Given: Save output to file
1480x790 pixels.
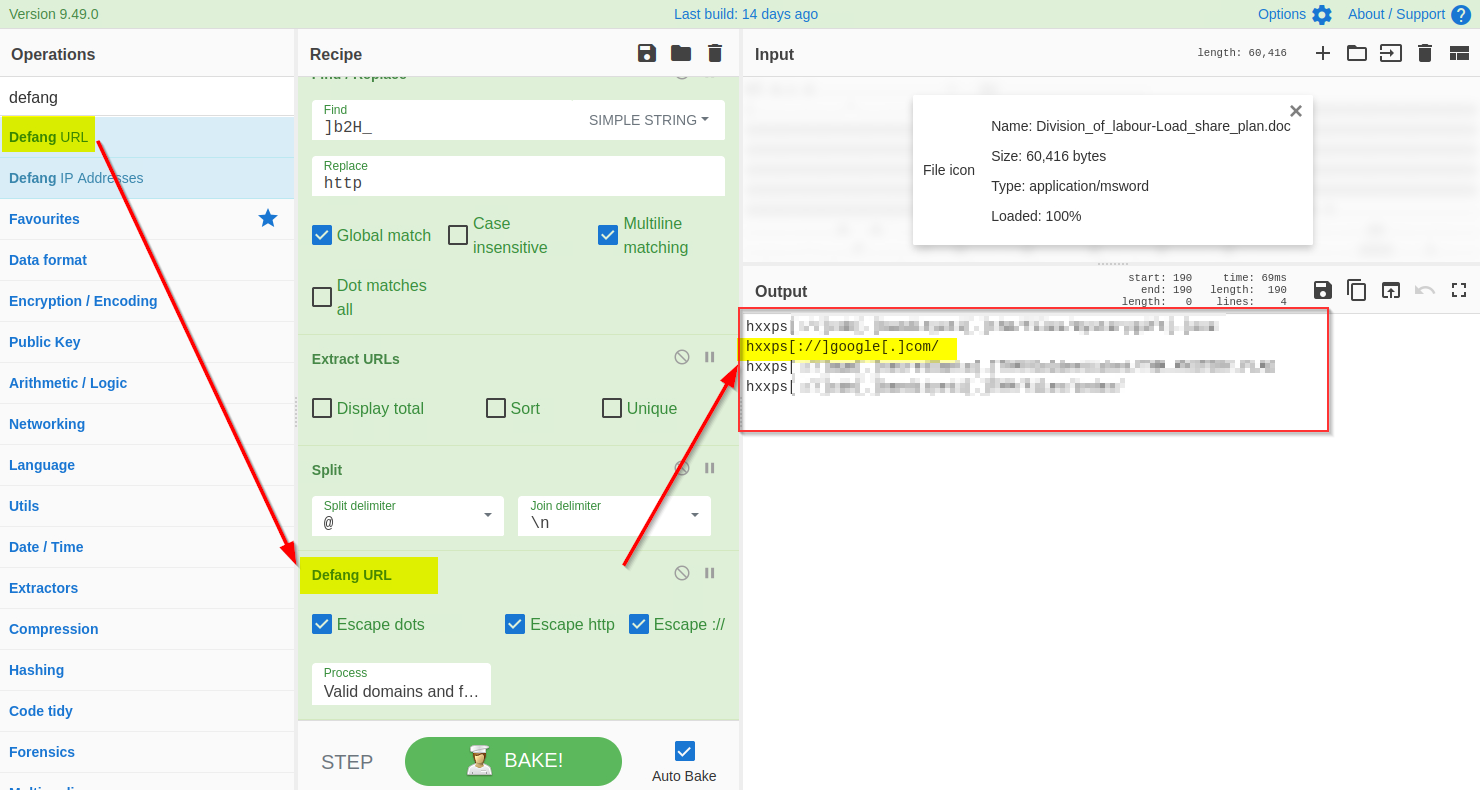Looking at the screenshot, I should 1322,290.
